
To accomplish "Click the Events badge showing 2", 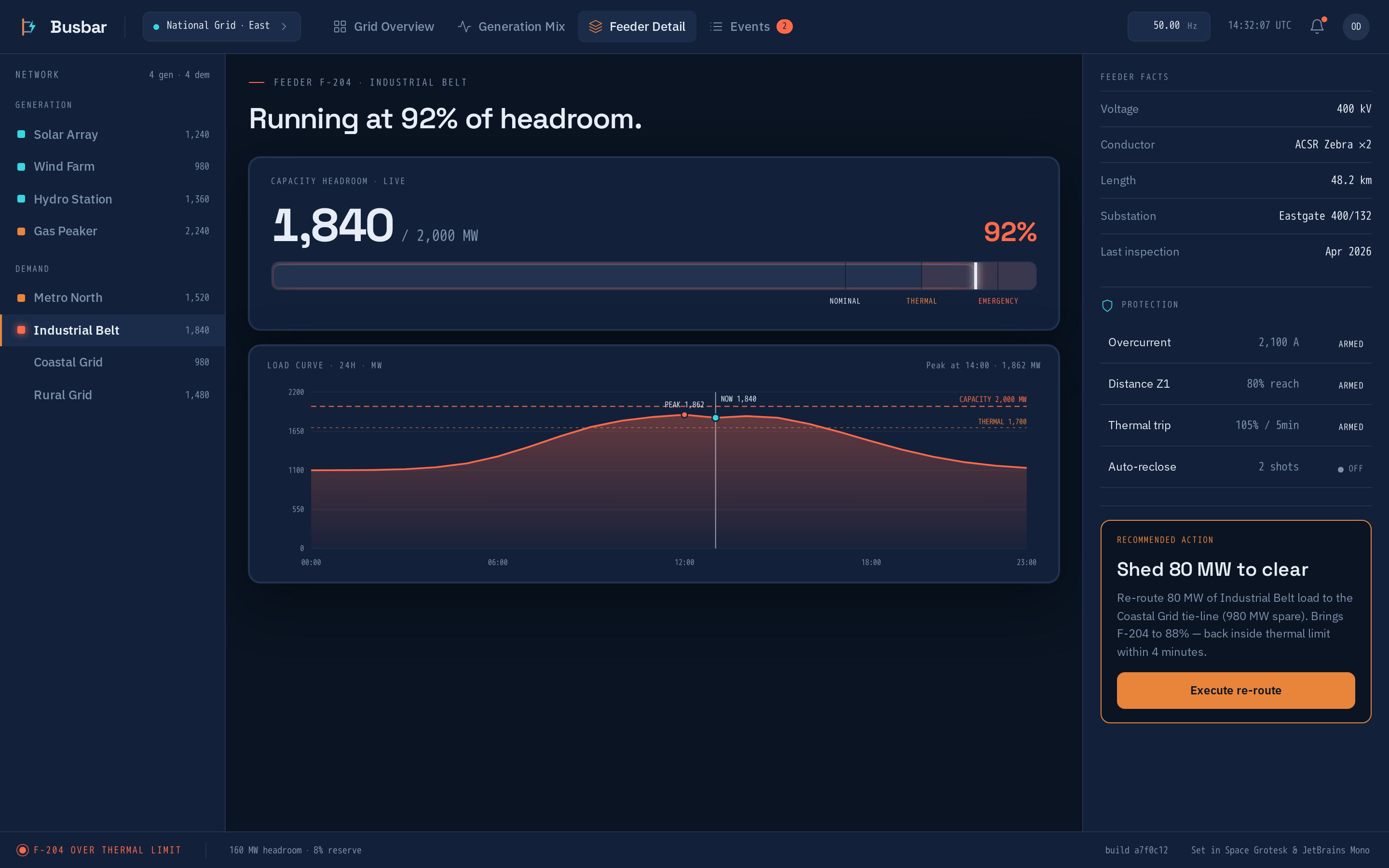I will 784,27.
